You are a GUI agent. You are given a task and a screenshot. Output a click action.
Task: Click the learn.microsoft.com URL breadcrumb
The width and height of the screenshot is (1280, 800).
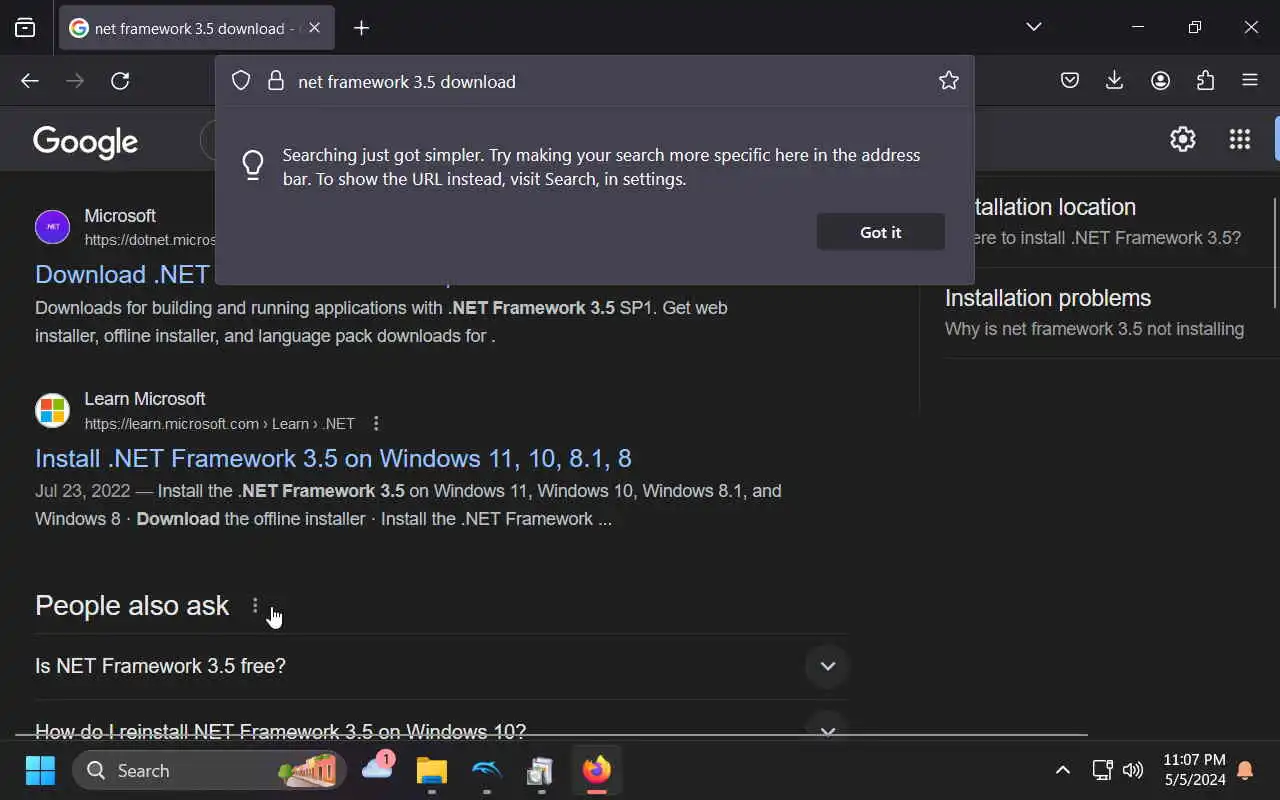[219, 424]
